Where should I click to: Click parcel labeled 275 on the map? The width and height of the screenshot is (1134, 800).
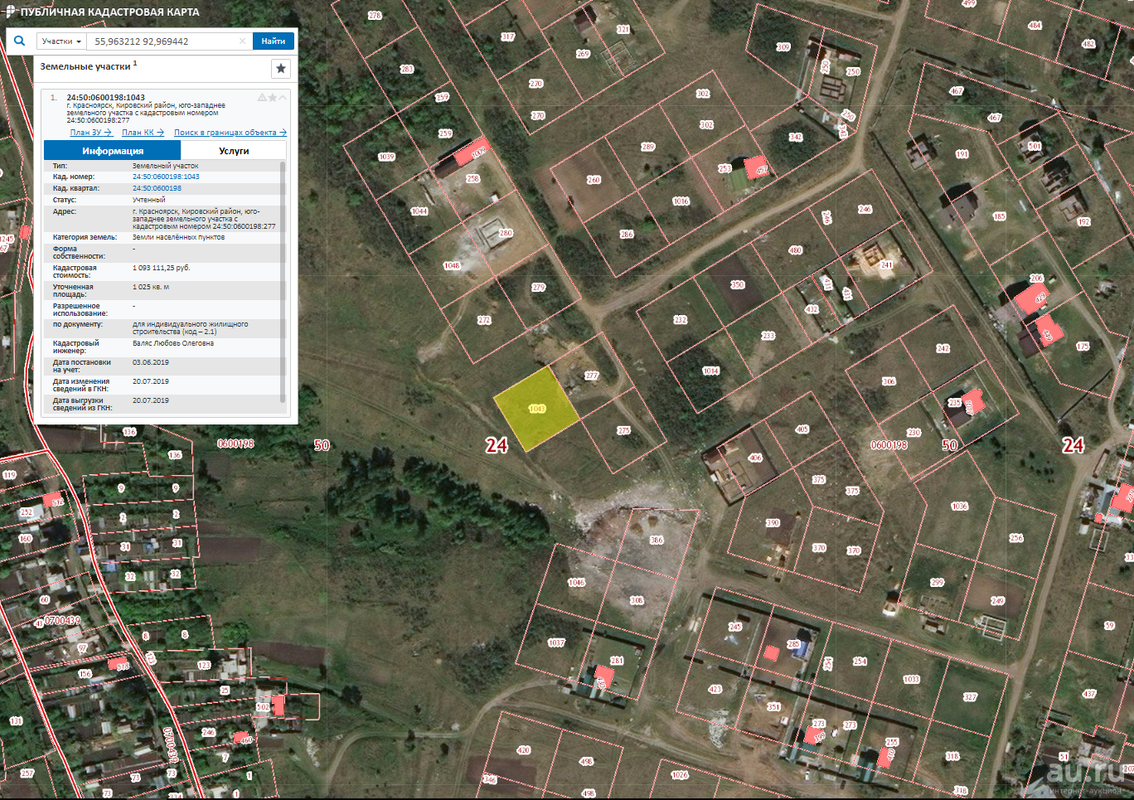[x=623, y=430]
